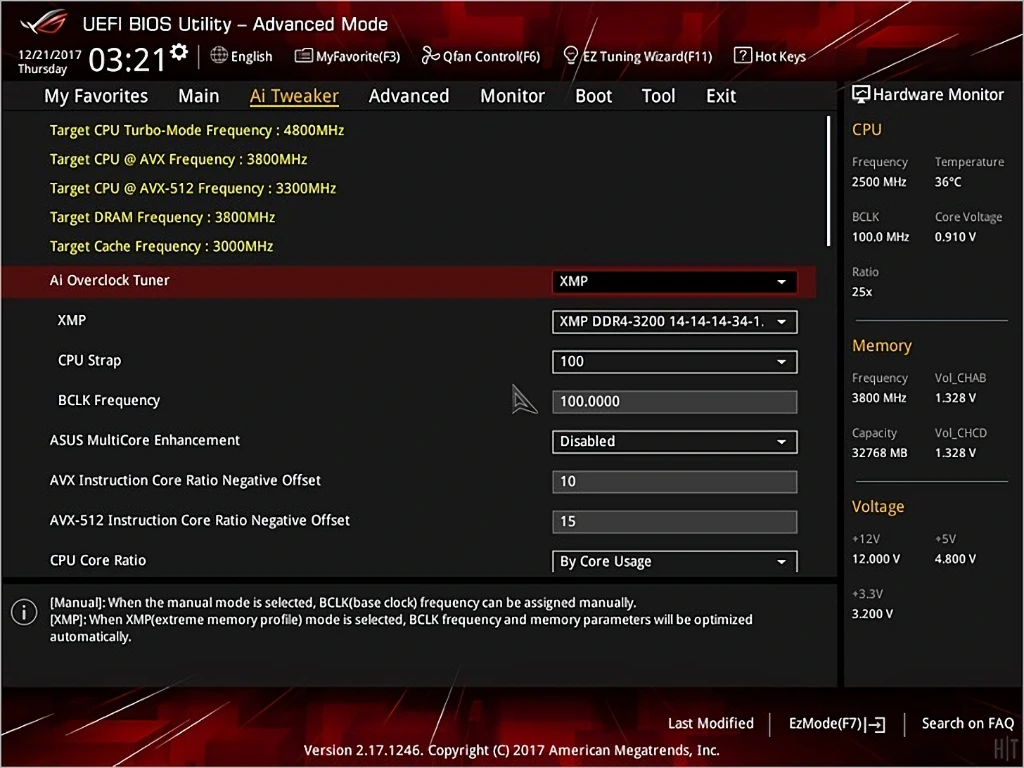Open Qfan Control(F6)
The height and width of the screenshot is (768, 1024).
481,56
